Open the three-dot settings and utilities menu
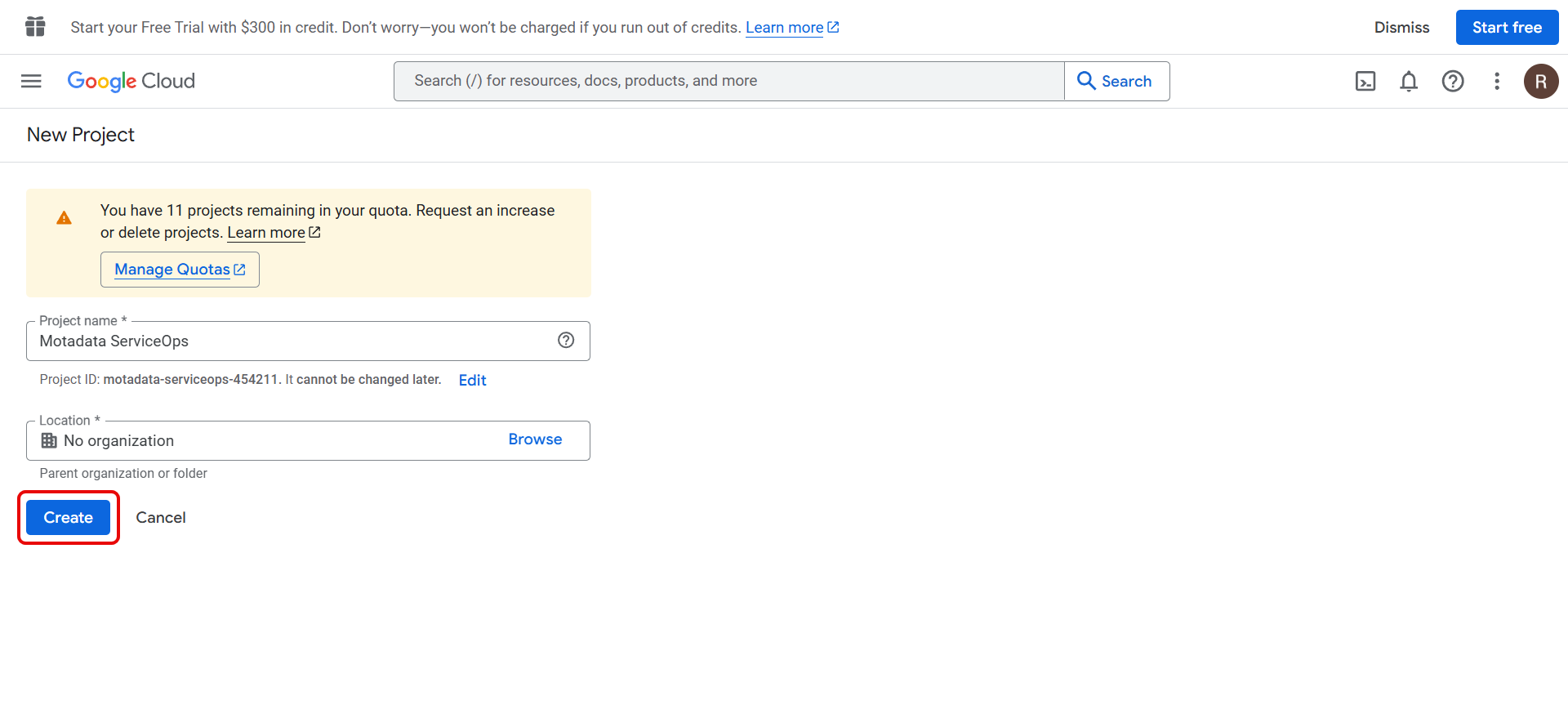1568x727 pixels. coord(1497,81)
